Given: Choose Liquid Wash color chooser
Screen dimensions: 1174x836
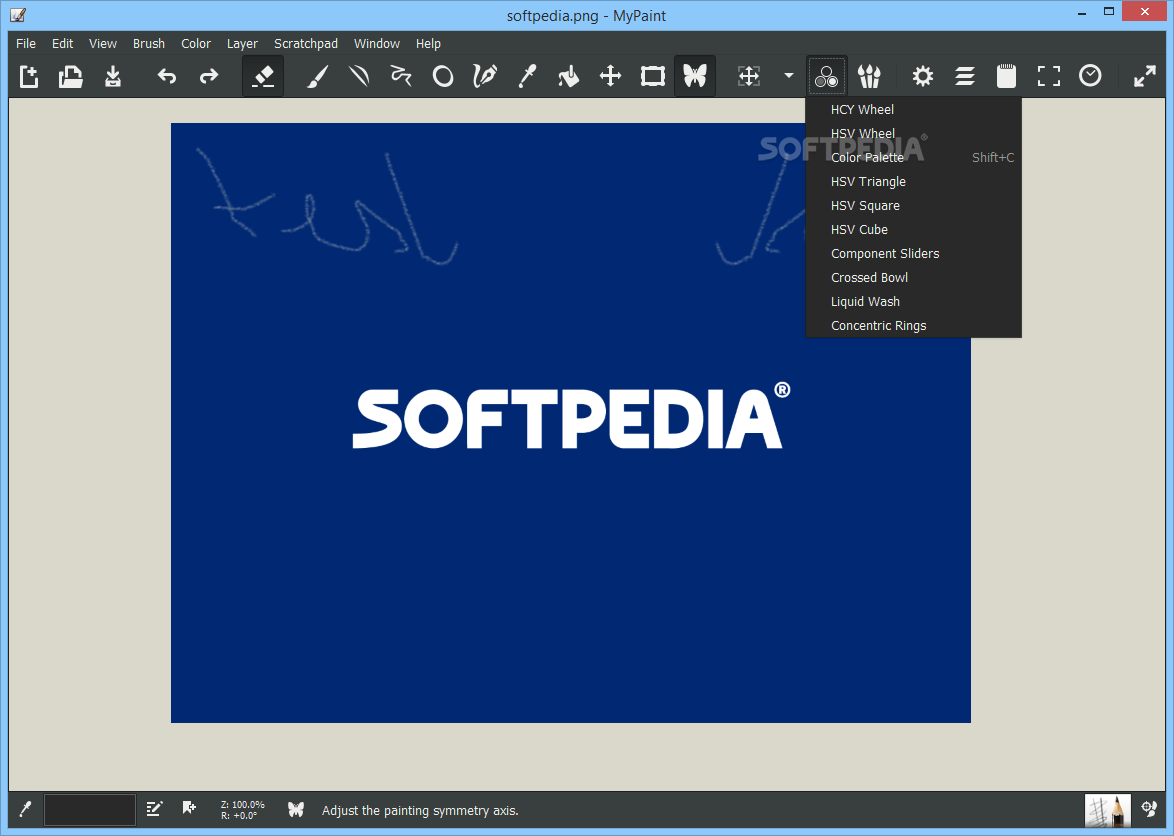Looking at the screenshot, I should point(913,301).
